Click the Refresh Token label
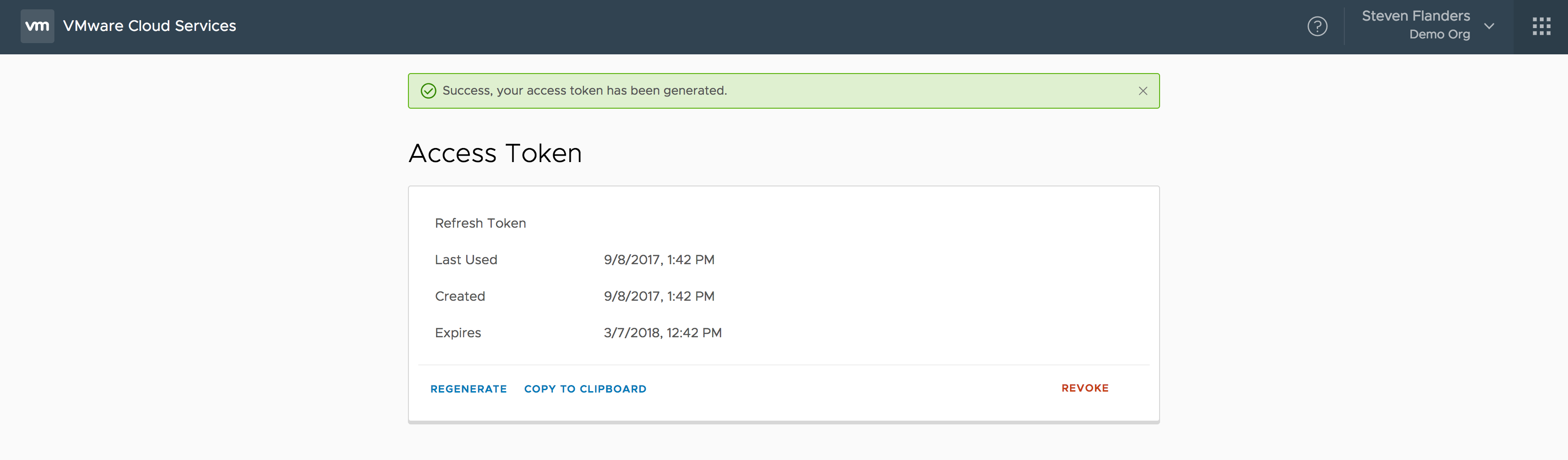1568x460 pixels. 480,223
